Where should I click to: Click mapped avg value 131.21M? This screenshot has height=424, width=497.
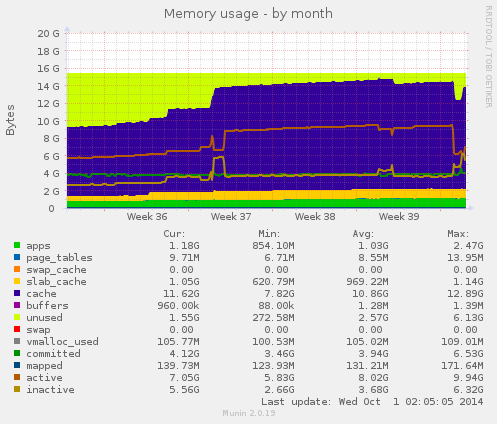click(x=367, y=366)
